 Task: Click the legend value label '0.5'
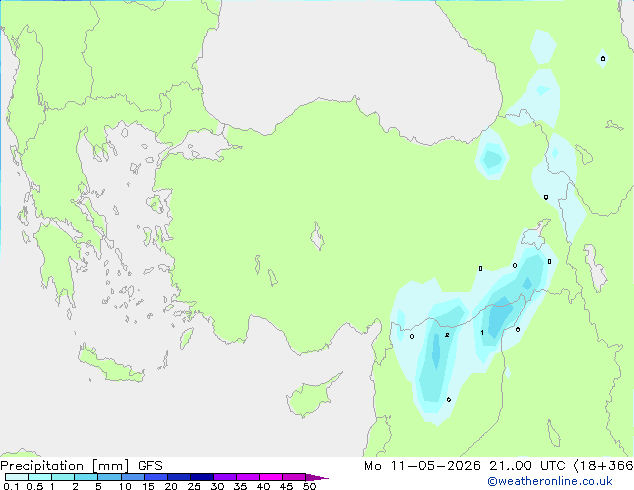click(x=35, y=486)
